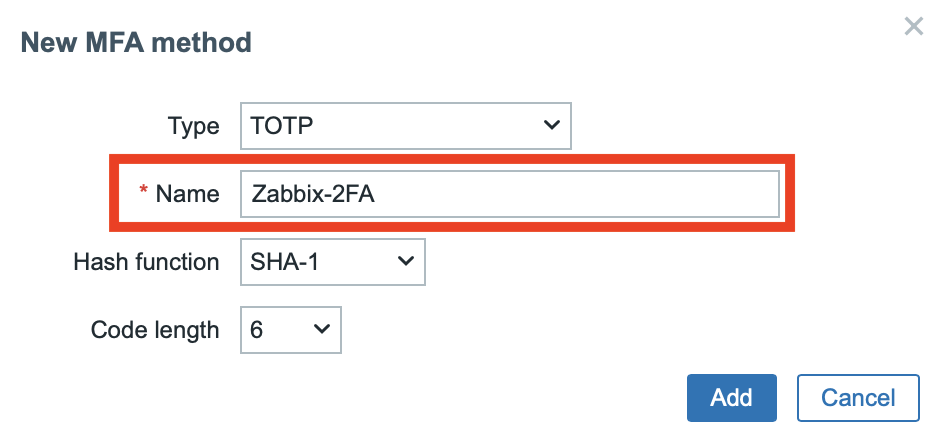The width and height of the screenshot is (940, 442).
Task: Click the chevron arrow beside code length 6
Action: (321, 330)
